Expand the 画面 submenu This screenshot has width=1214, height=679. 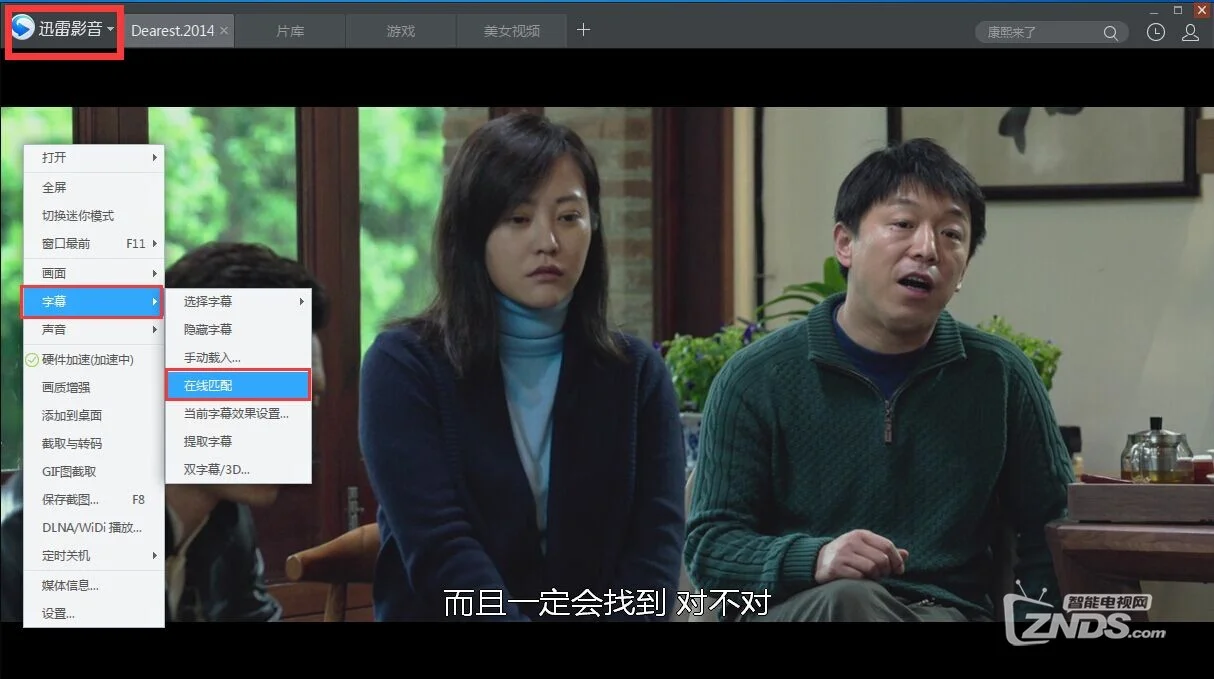click(x=94, y=273)
